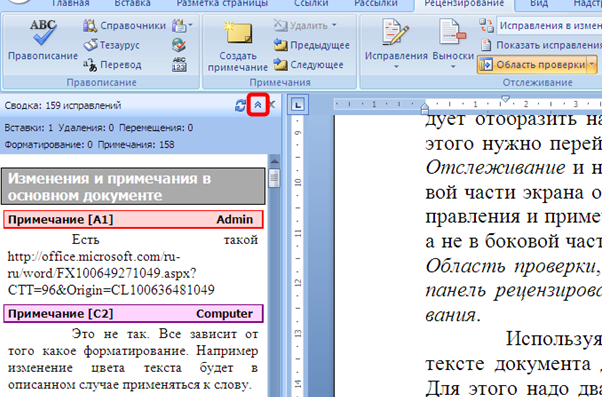604x397 pixels.
Task: Click the reviewing pane scrollbar thumb
Action: point(274,178)
